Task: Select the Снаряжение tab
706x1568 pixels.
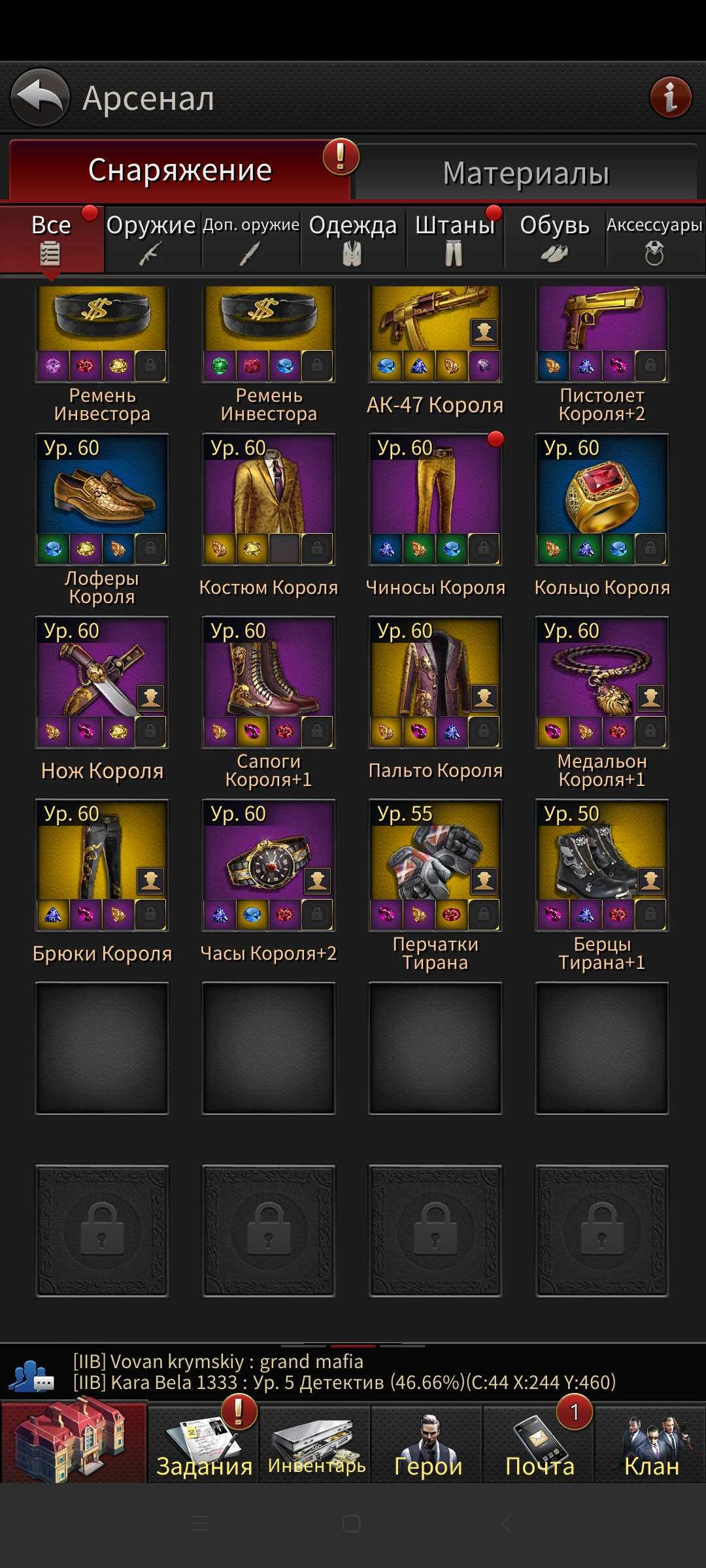Action: coord(180,170)
